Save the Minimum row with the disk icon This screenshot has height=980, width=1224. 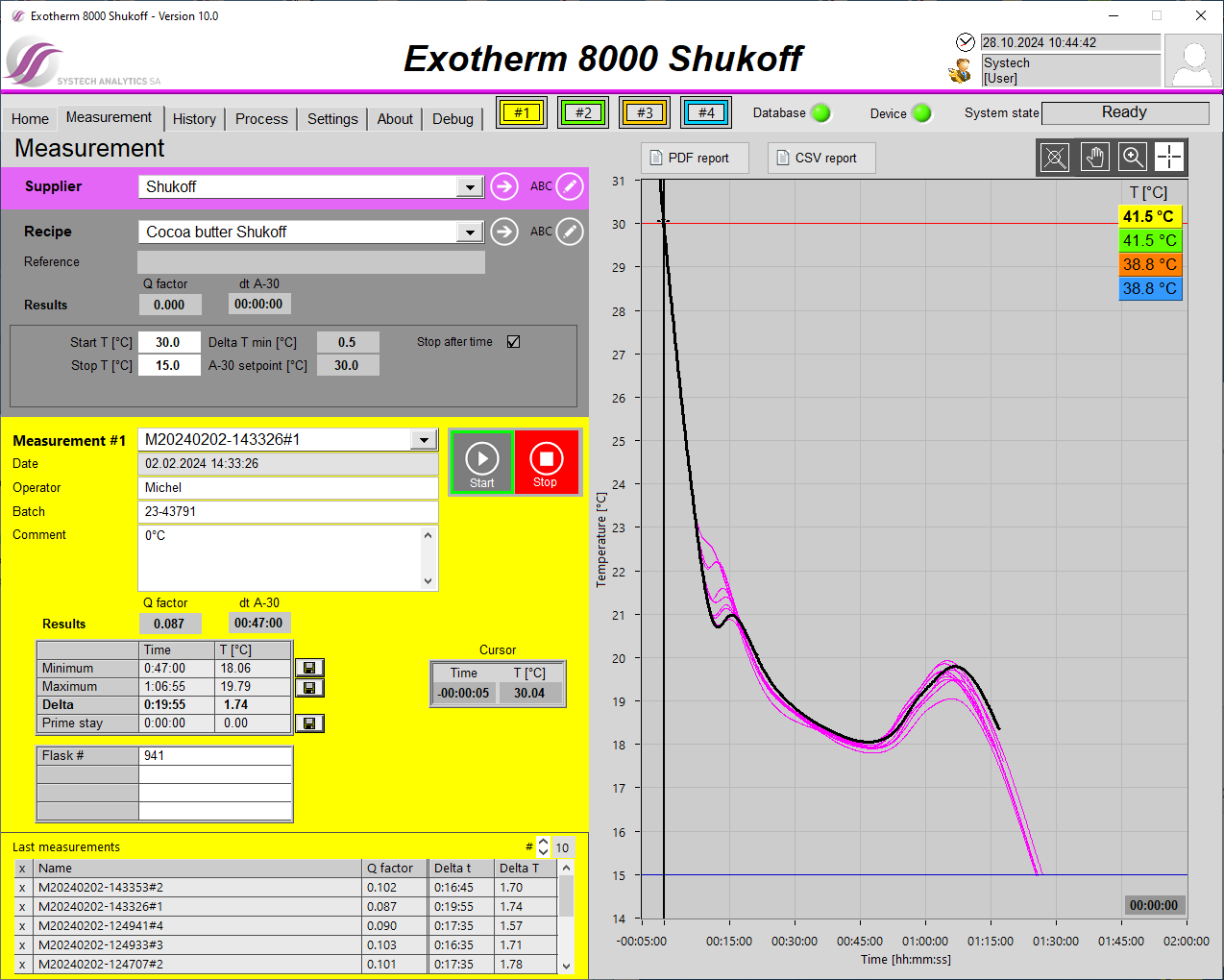click(309, 668)
